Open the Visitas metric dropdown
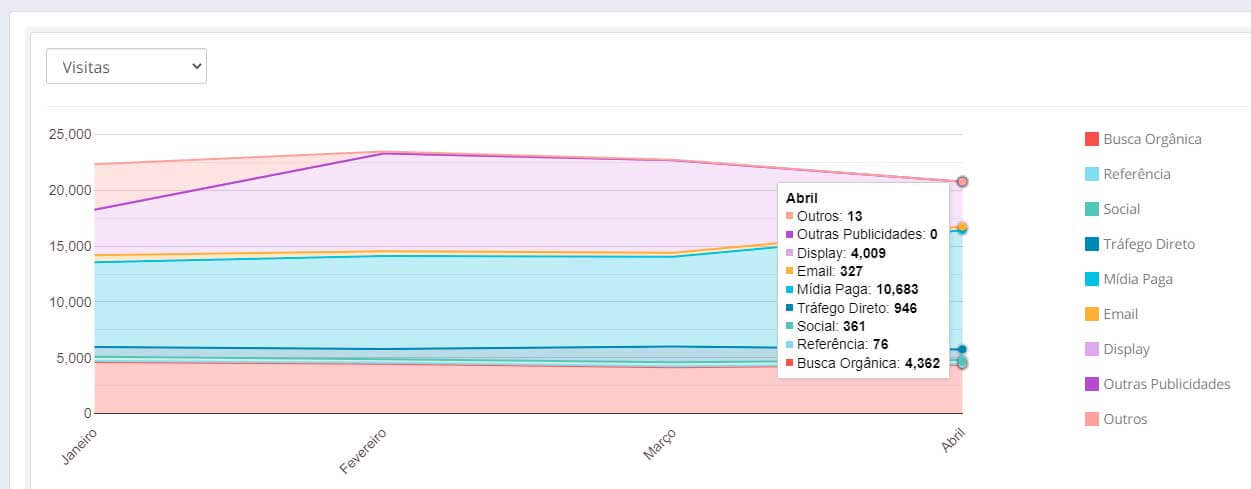Screen dimensions: 1251x489 126,67
